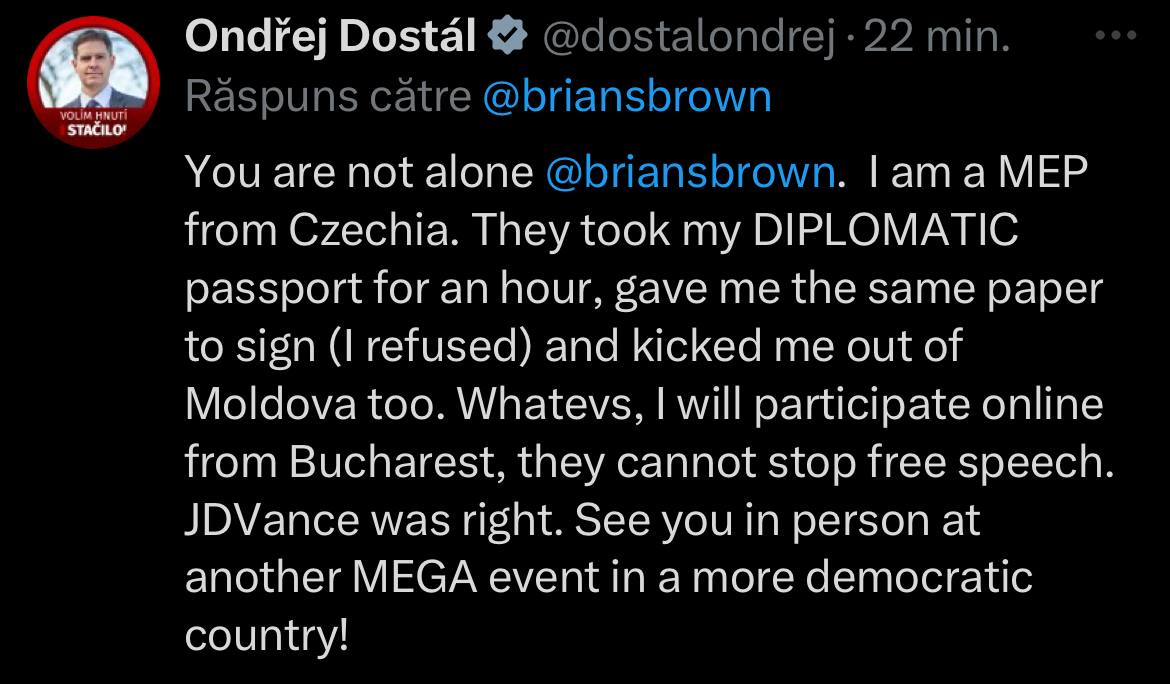This screenshot has height=684, width=1170.
Task: Click the word JDVance in the tweet
Action: tap(272, 520)
